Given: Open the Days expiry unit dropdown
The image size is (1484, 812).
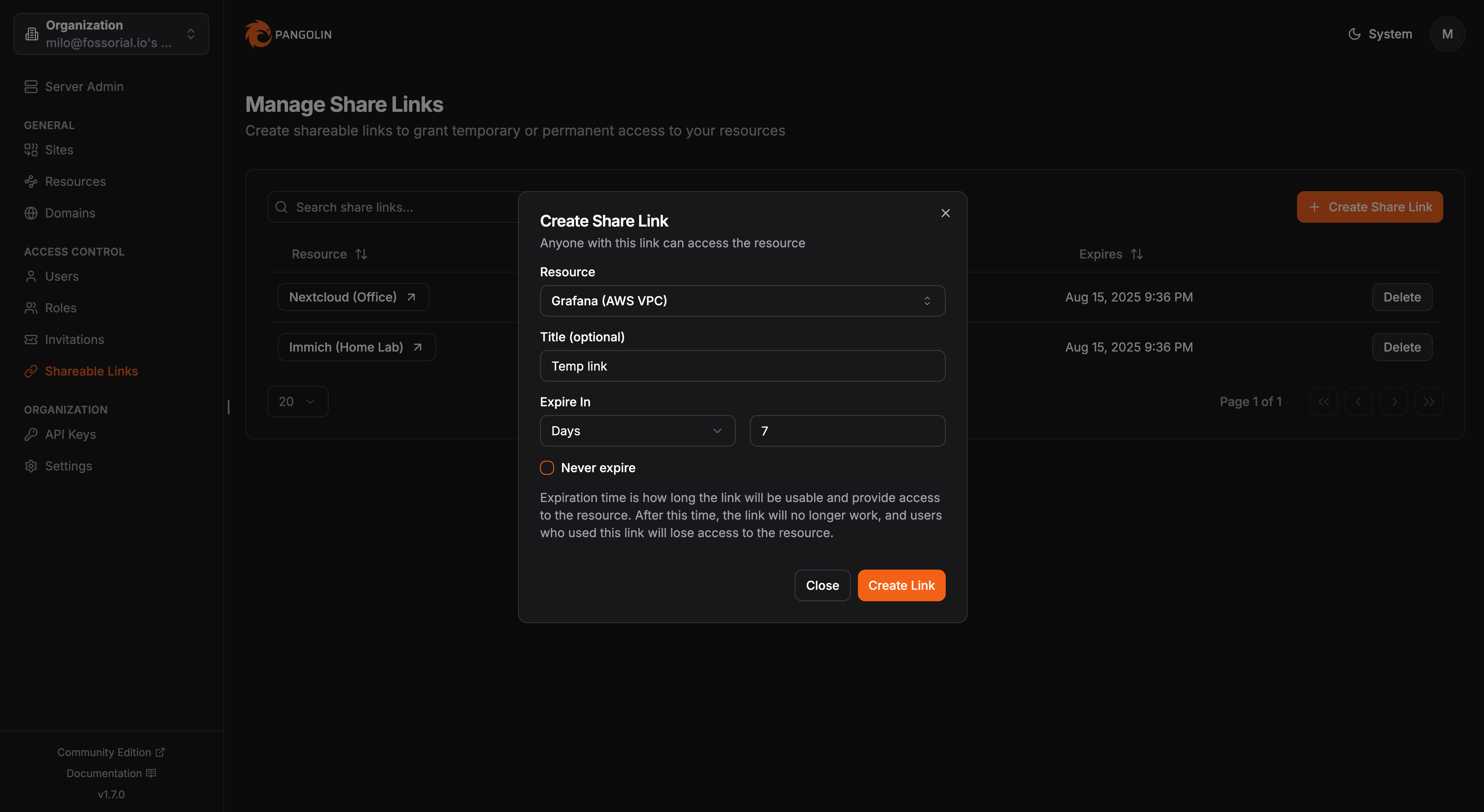Looking at the screenshot, I should [637, 431].
